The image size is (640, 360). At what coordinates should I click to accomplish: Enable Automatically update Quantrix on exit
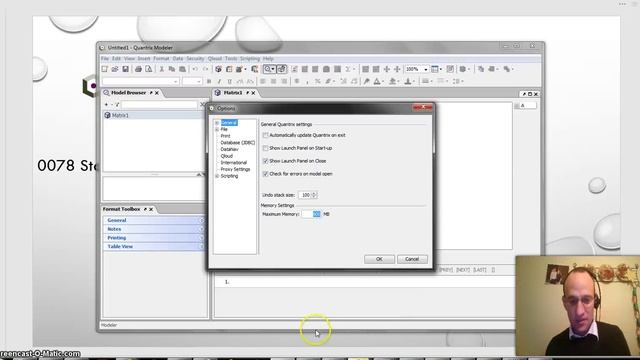[x=265, y=135]
